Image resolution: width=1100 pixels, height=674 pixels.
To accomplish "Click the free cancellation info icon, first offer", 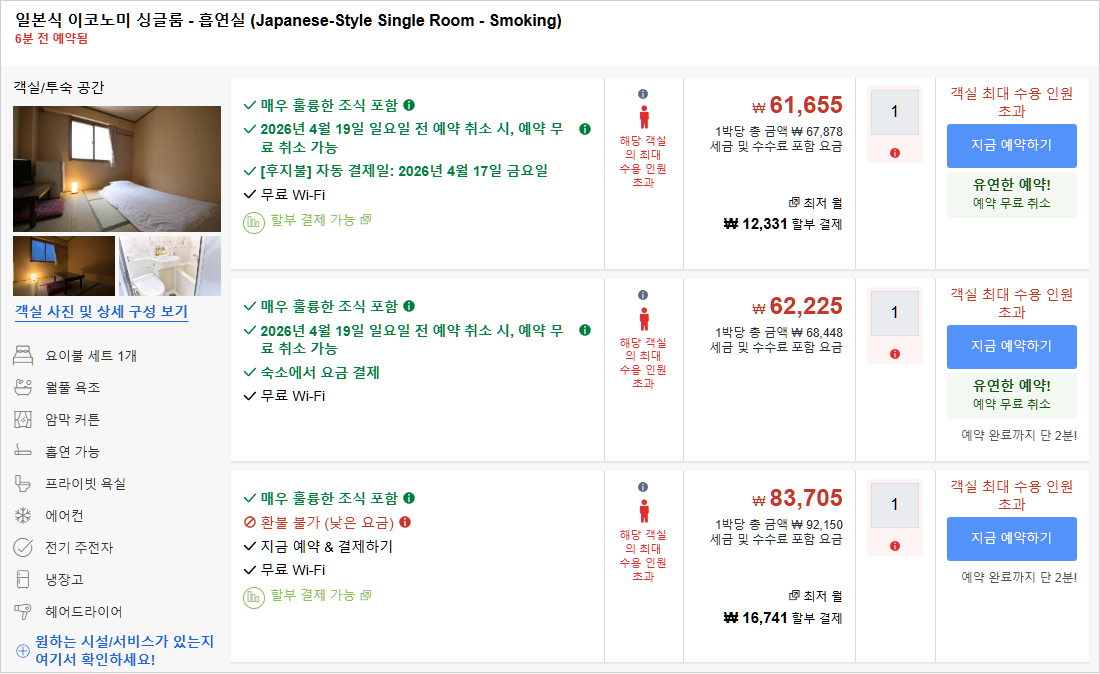I will point(585,129).
